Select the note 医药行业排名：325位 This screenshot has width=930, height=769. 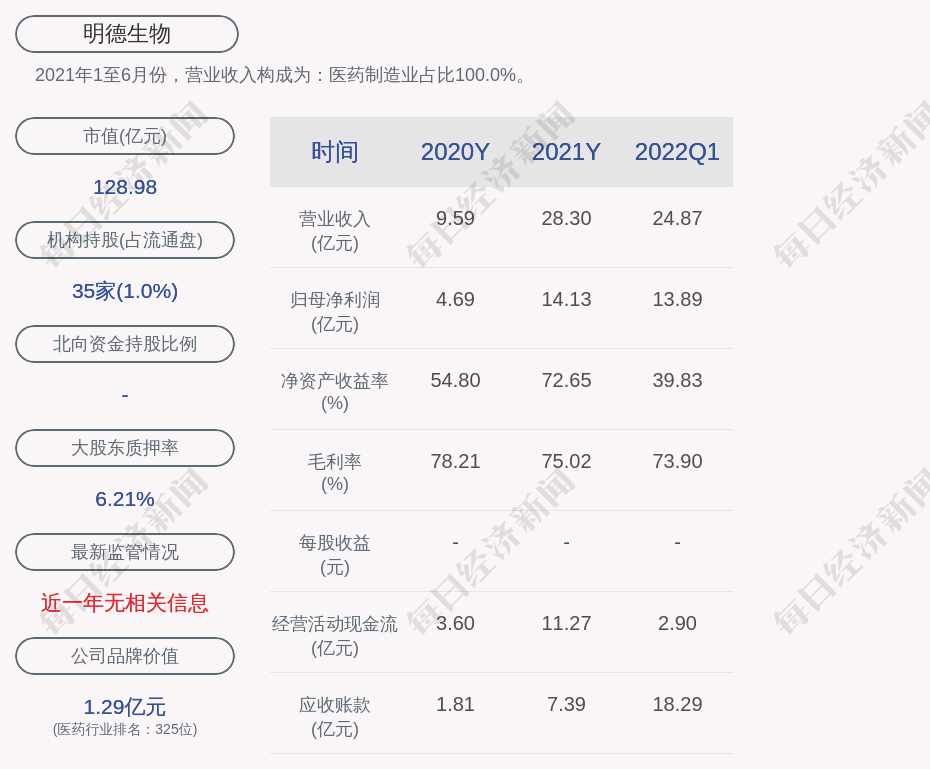125,729
